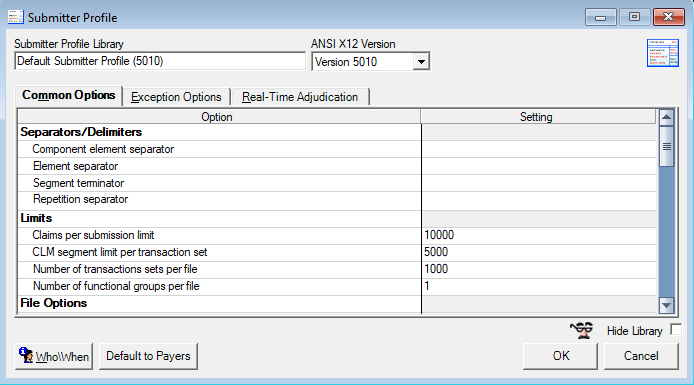Toggle the Hide Library checkbox
Viewport: 694px width, 385px height.
point(676,330)
